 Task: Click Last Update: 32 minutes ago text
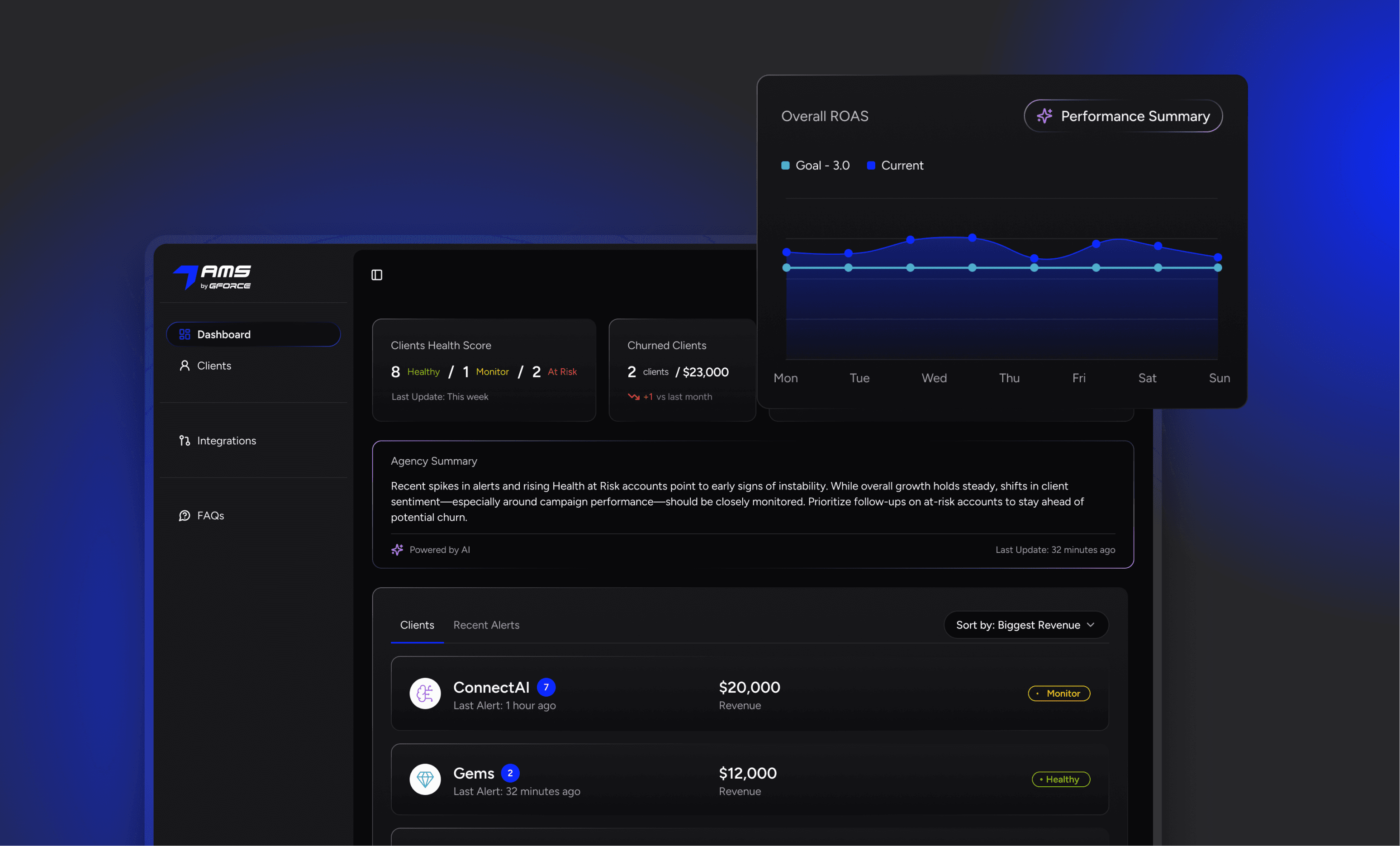[x=1055, y=549]
